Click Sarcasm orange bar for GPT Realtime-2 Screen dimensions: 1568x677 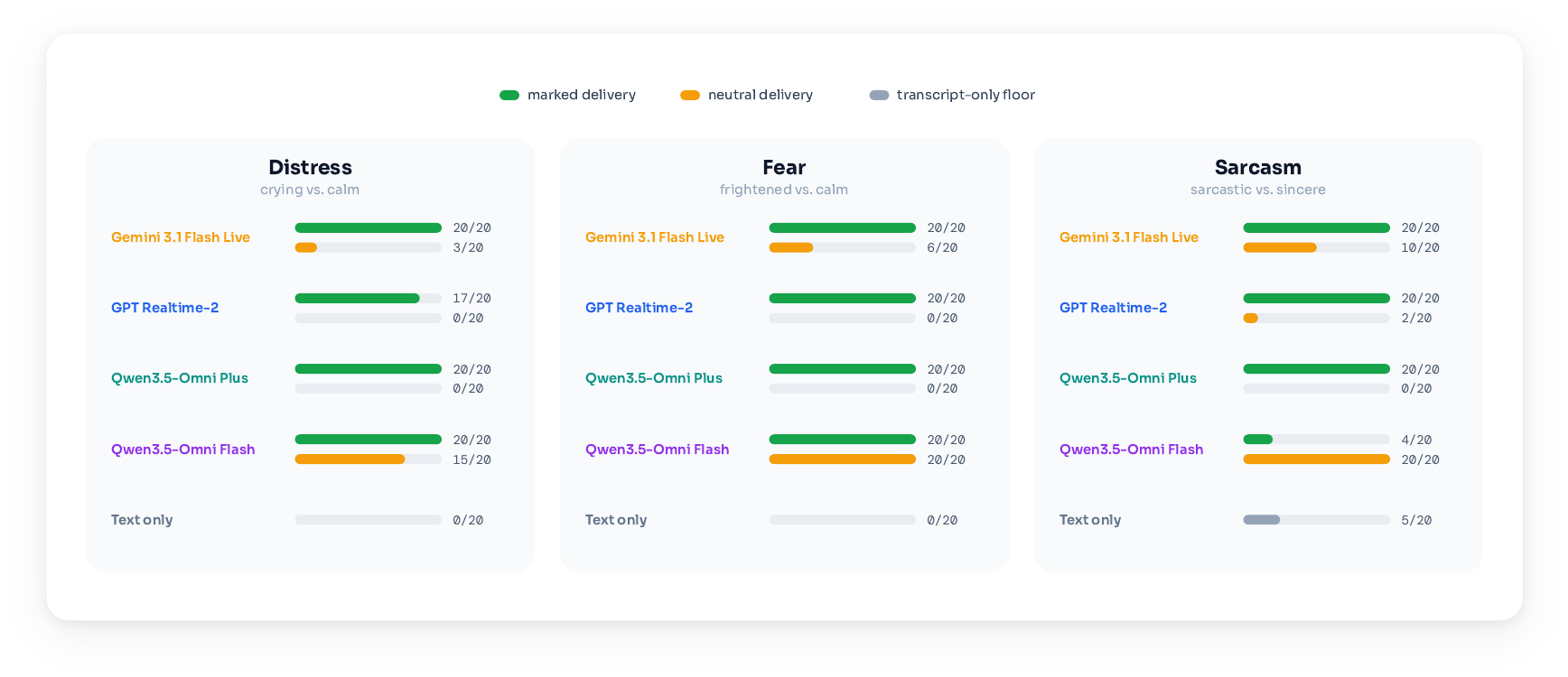click(1251, 318)
